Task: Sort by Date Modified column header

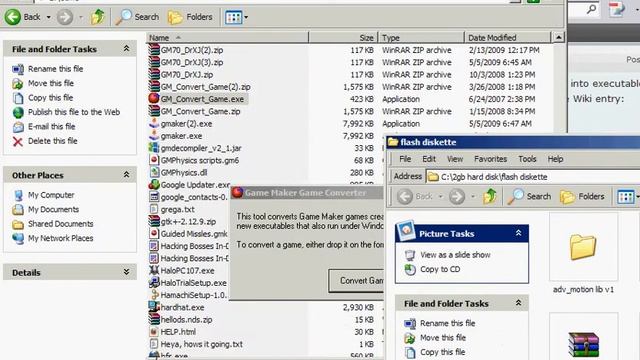Action: [x=507, y=38]
